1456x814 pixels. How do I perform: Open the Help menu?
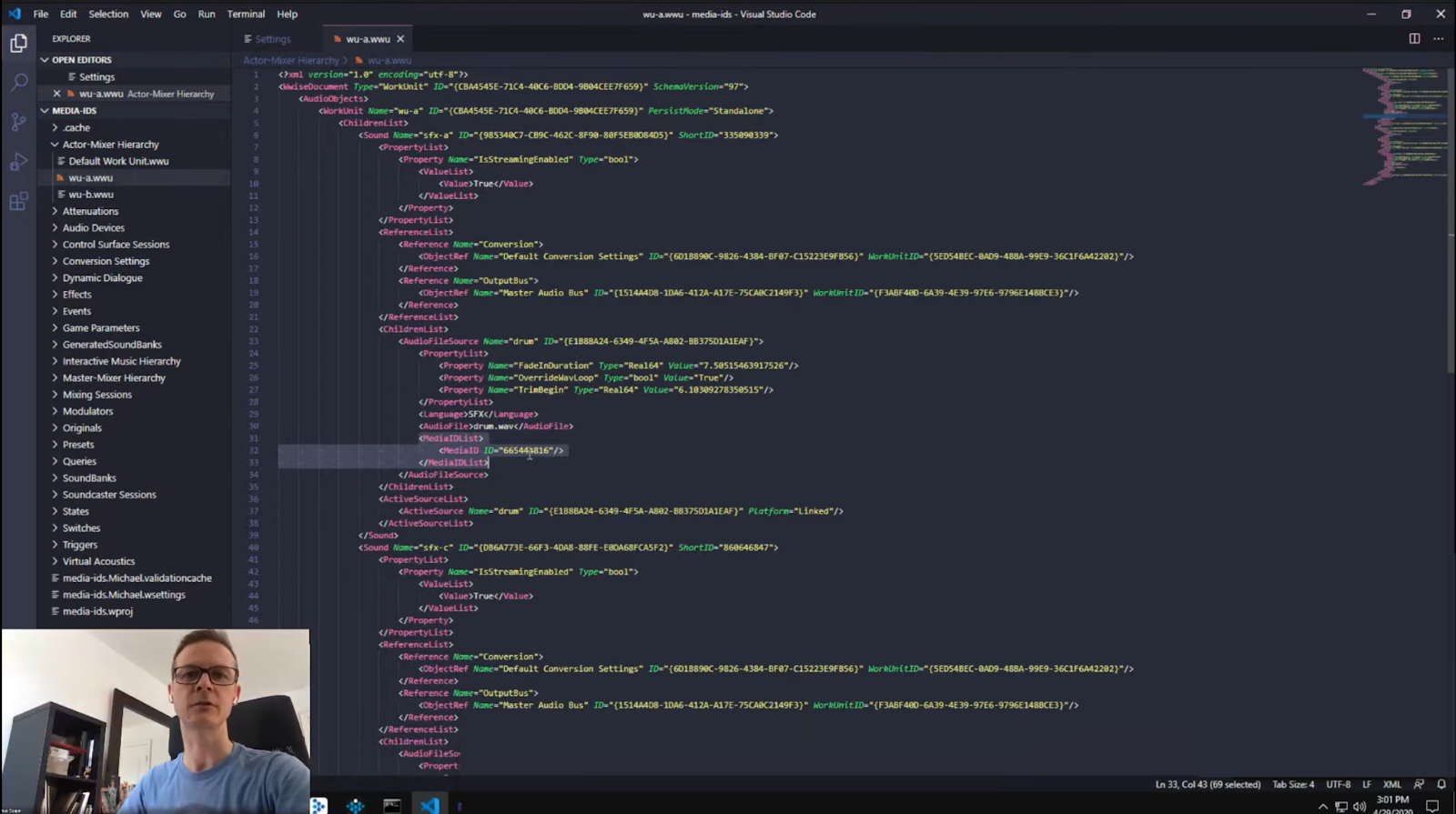288,14
